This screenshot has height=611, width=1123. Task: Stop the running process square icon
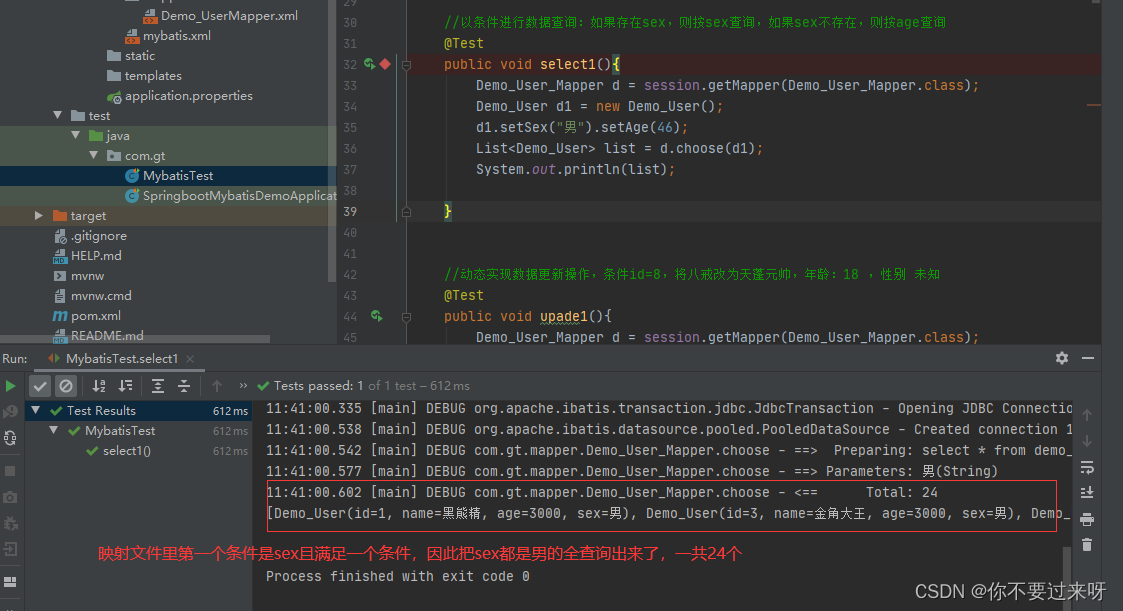pos(10,471)
